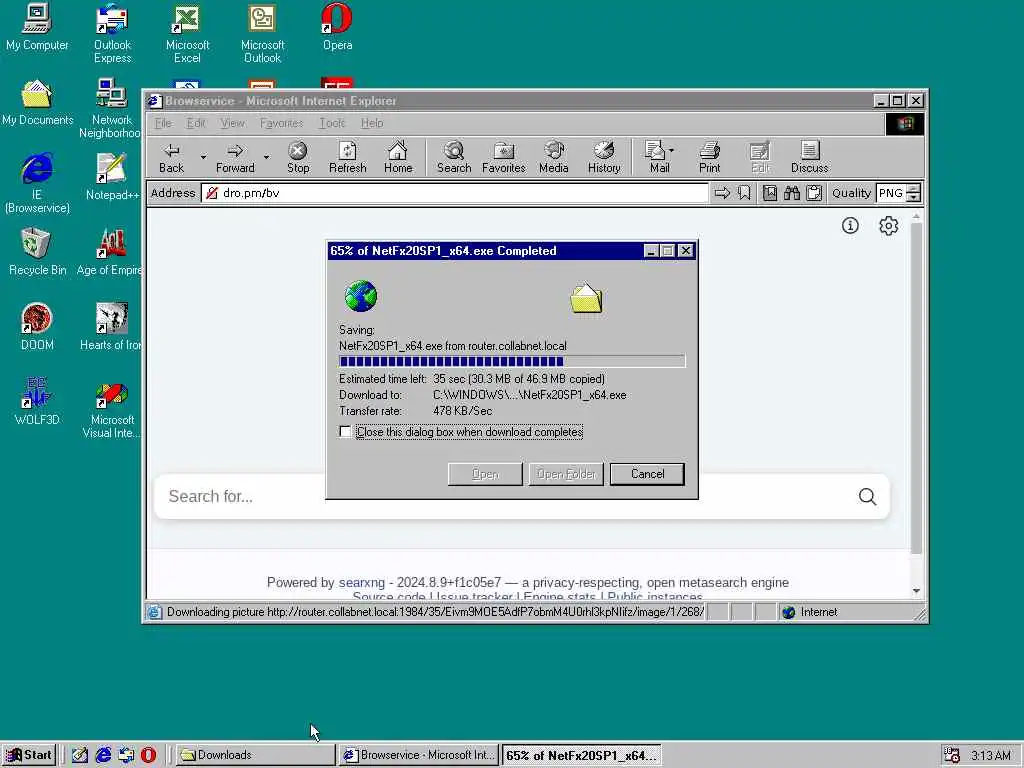
Task: Enable close dialog when download completes
Action: coord(345,432)
